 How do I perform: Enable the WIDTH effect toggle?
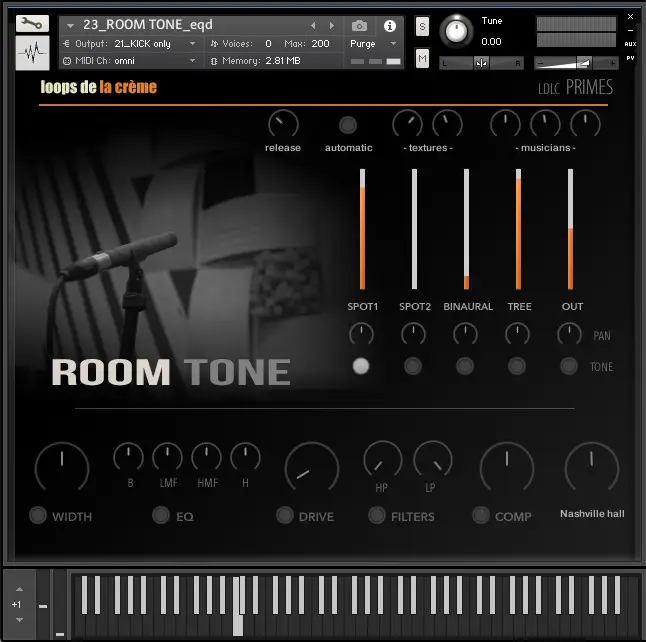point(38,515)
